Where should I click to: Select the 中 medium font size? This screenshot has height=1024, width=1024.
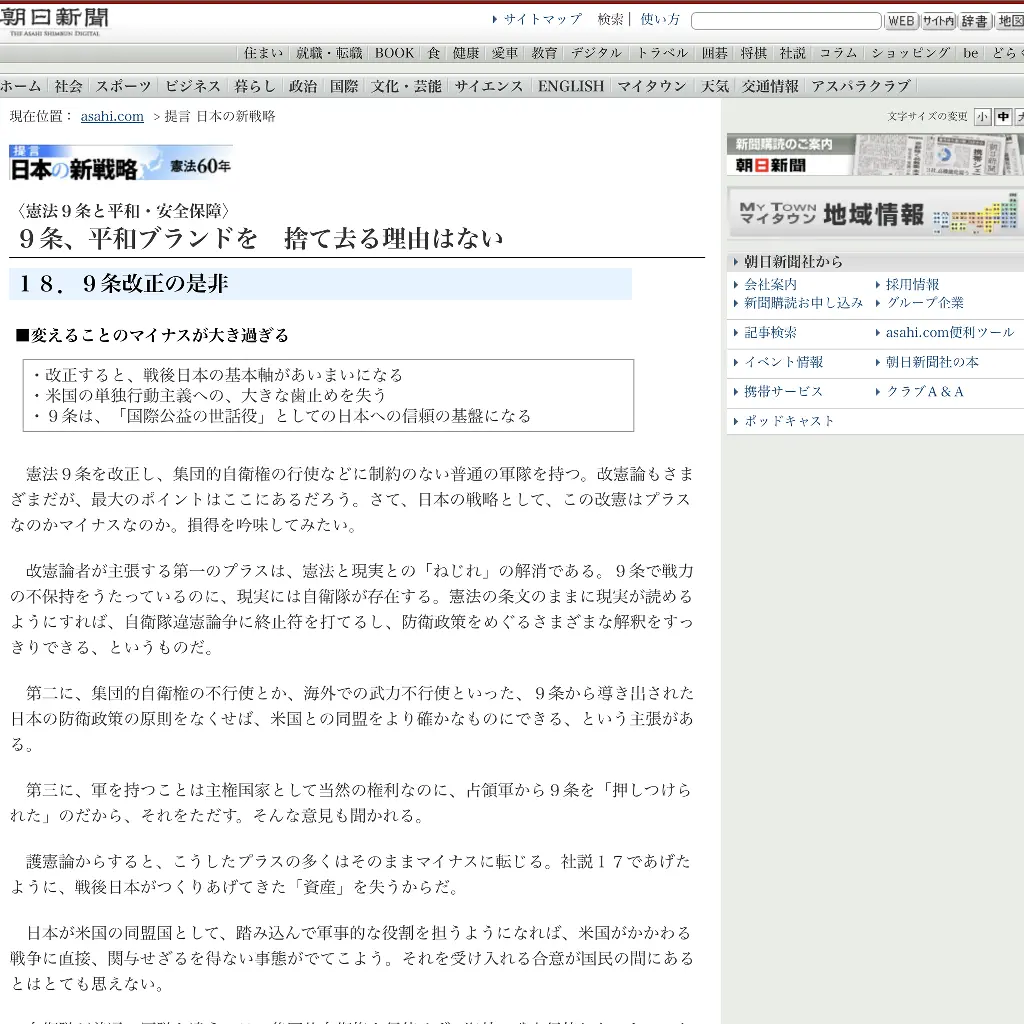click(1001, 116)
